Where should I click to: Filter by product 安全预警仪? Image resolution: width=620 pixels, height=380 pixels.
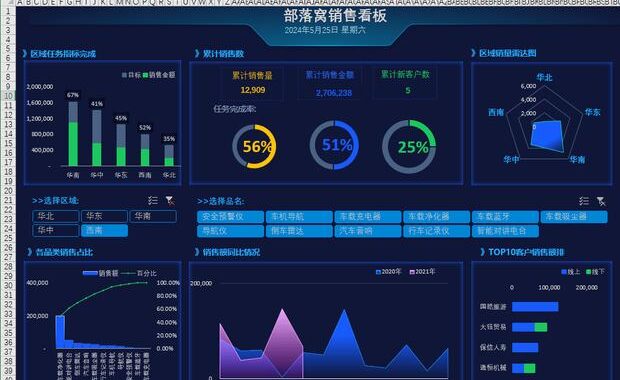231,217
